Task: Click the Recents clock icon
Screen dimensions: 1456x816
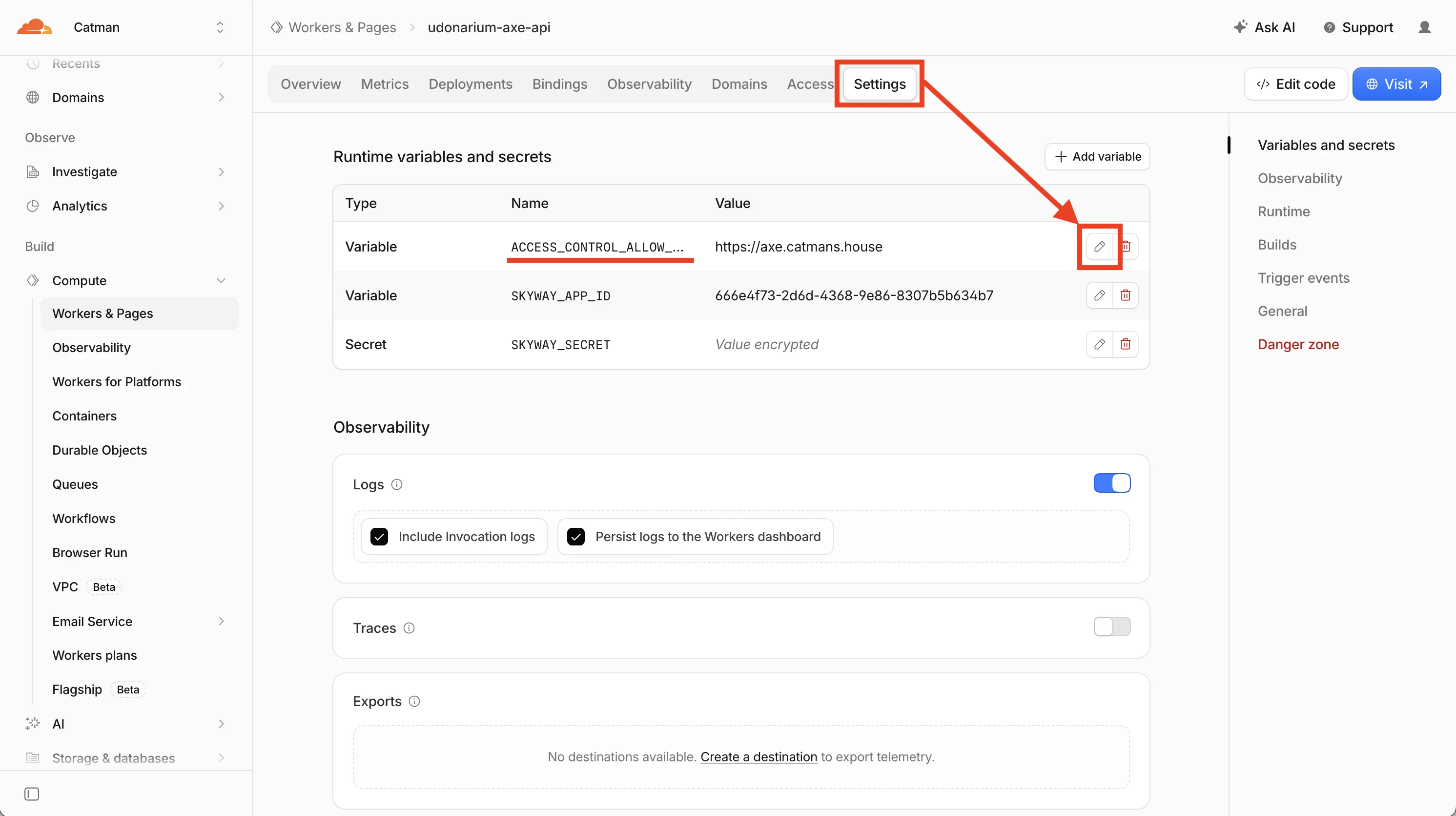Action: [x=33, y=63]
